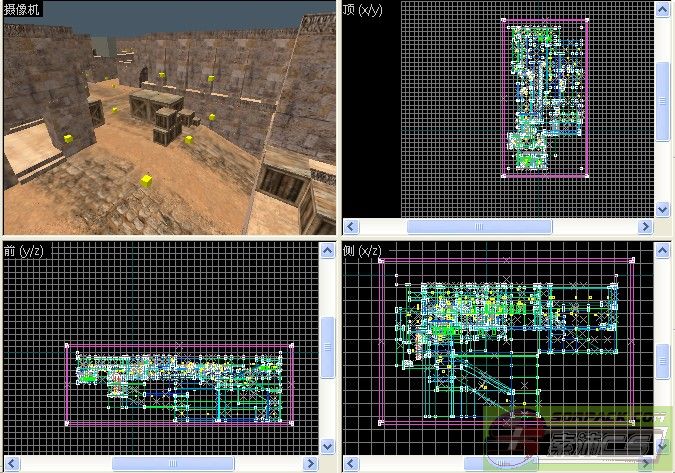Viewport: 675px width, 473px height.
Task: Select the 前 (y/z) front view label
Action: pyautogui.click(x=24, y=250)
